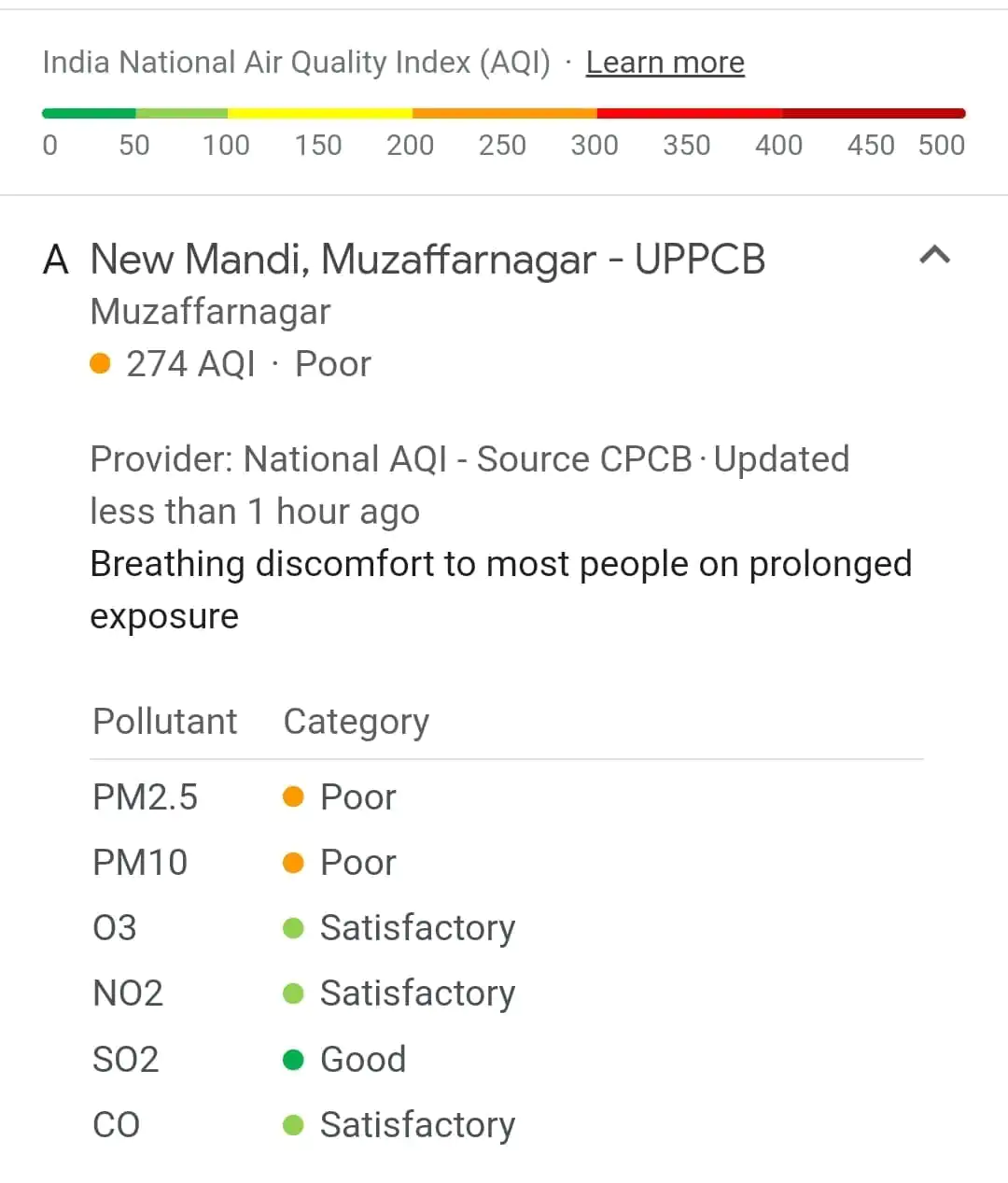Screen dimensions: 1008x1183
Task: Click the green dot for O3
Action: pyautogui.click(x=293, y=928)
